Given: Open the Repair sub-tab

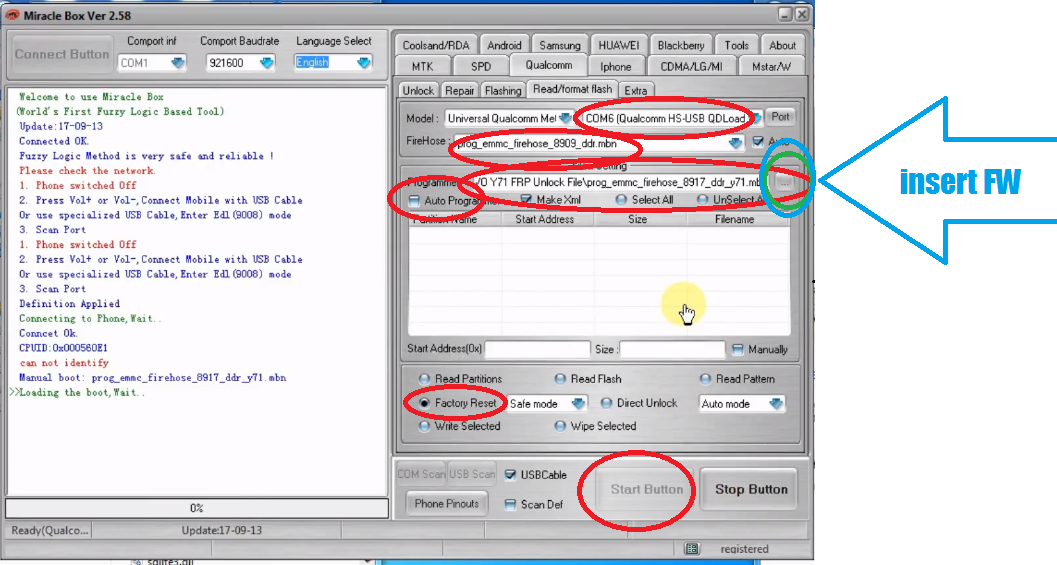Looking at the screenshot, I should coord(460,90).
